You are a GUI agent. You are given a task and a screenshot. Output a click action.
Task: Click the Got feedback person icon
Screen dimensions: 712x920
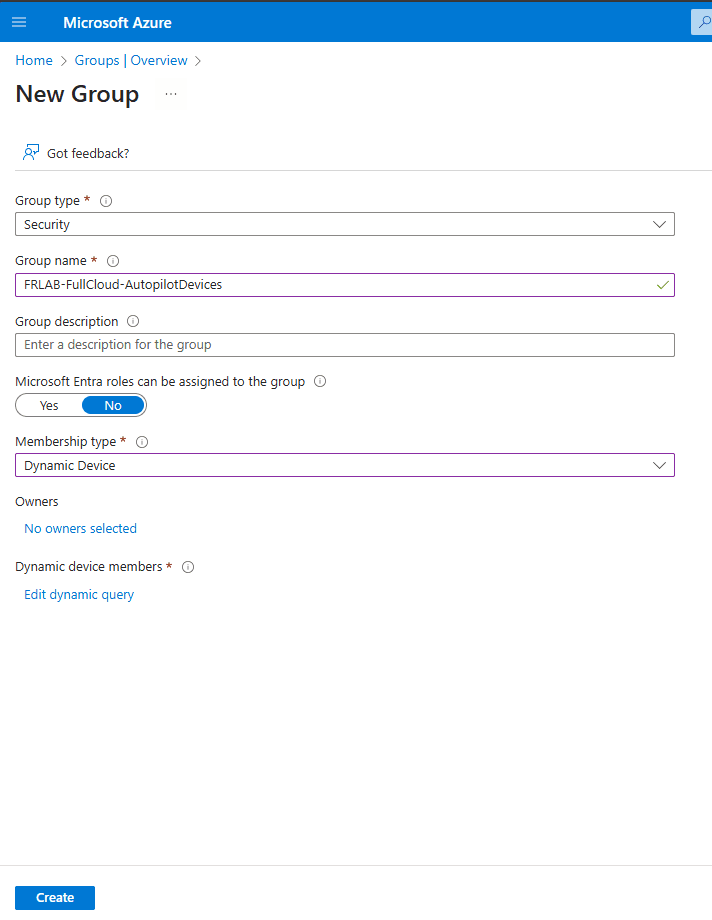coord(31,153)
